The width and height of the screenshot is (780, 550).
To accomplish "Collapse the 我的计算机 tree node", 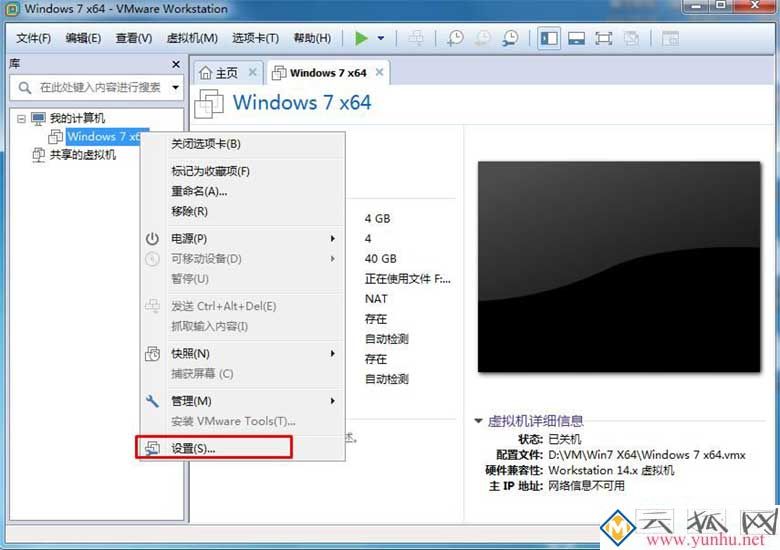I will 21,119.
